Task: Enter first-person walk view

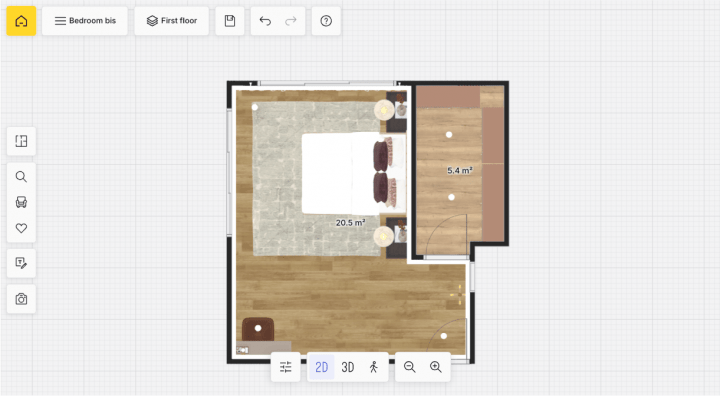Action: (x=374, y=367)
